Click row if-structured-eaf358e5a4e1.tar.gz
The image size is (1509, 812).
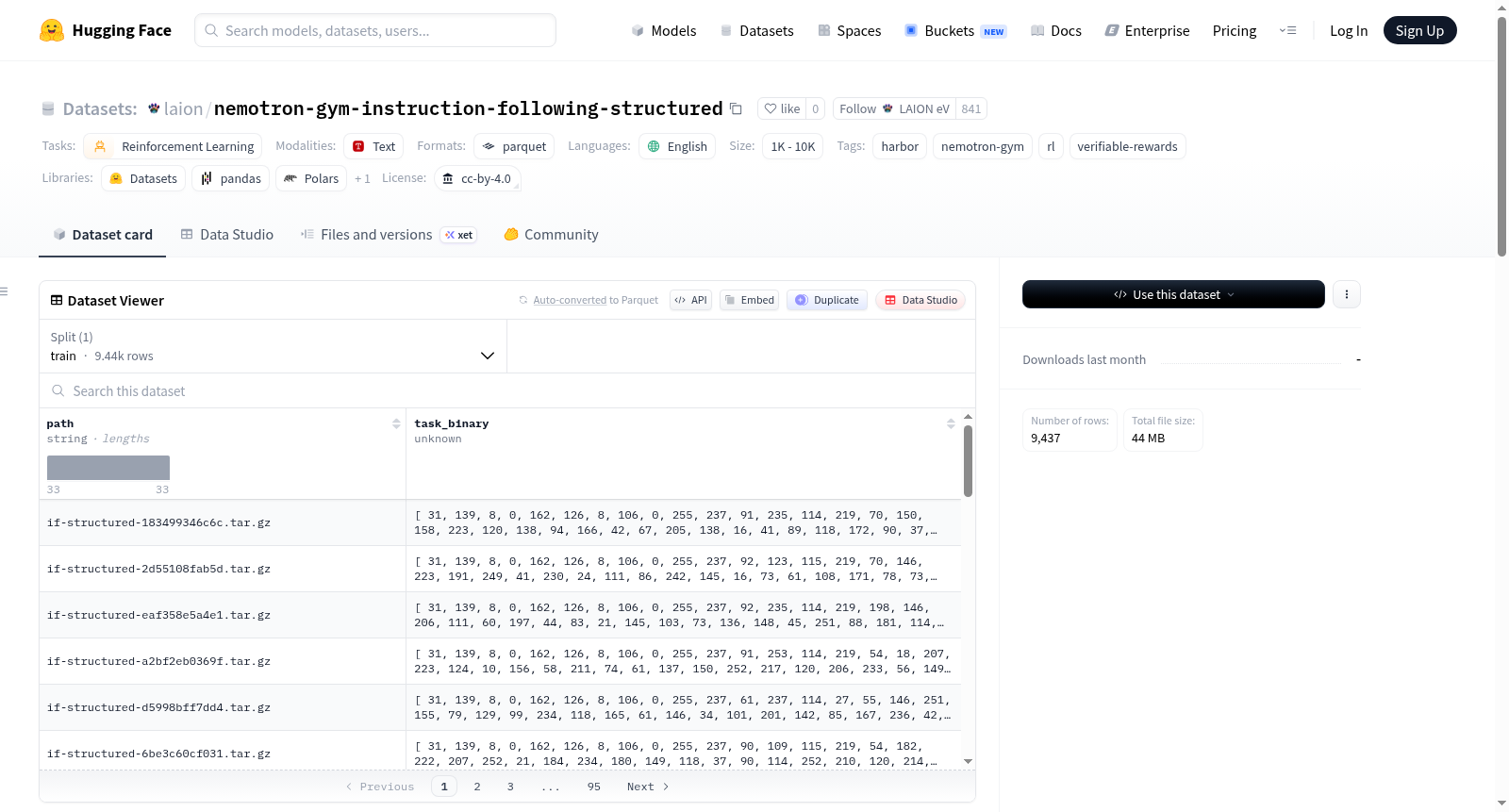500,615
